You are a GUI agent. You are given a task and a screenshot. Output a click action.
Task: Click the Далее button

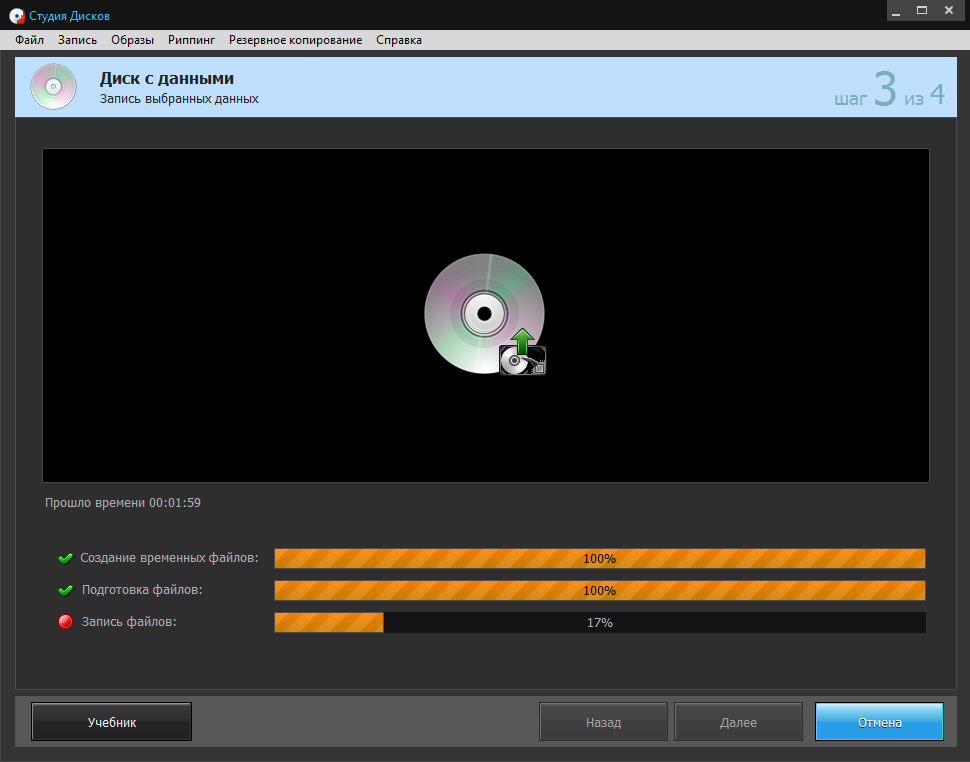738,722
